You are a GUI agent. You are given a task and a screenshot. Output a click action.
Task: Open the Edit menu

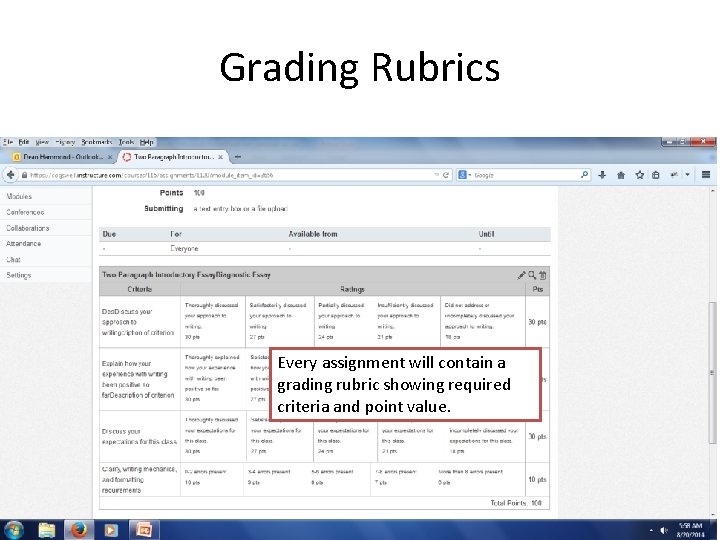click(x=24, y=142)
